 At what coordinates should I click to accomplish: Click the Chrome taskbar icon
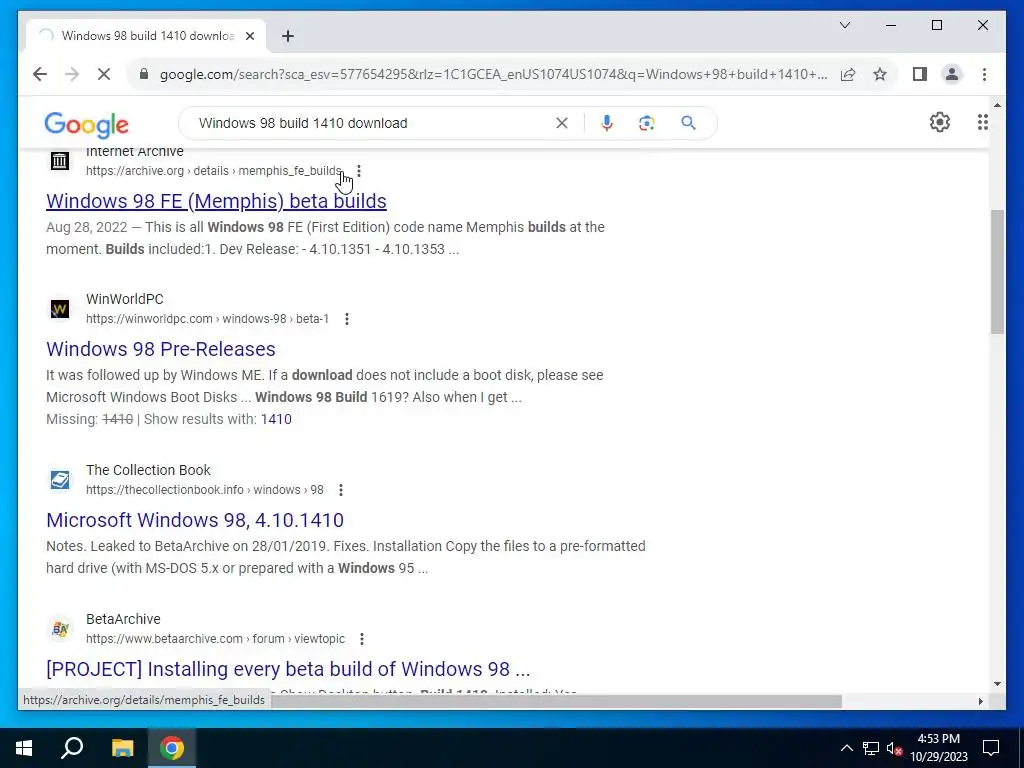pyautogui.click(x=172, y=748)
